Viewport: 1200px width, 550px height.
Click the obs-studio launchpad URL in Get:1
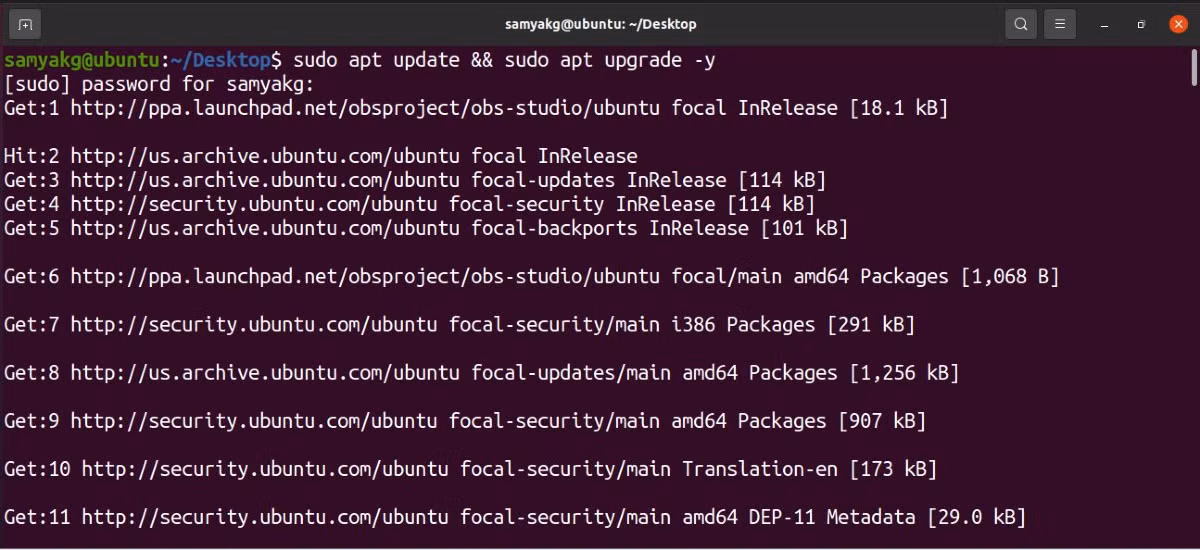click(x=365, y=108)
